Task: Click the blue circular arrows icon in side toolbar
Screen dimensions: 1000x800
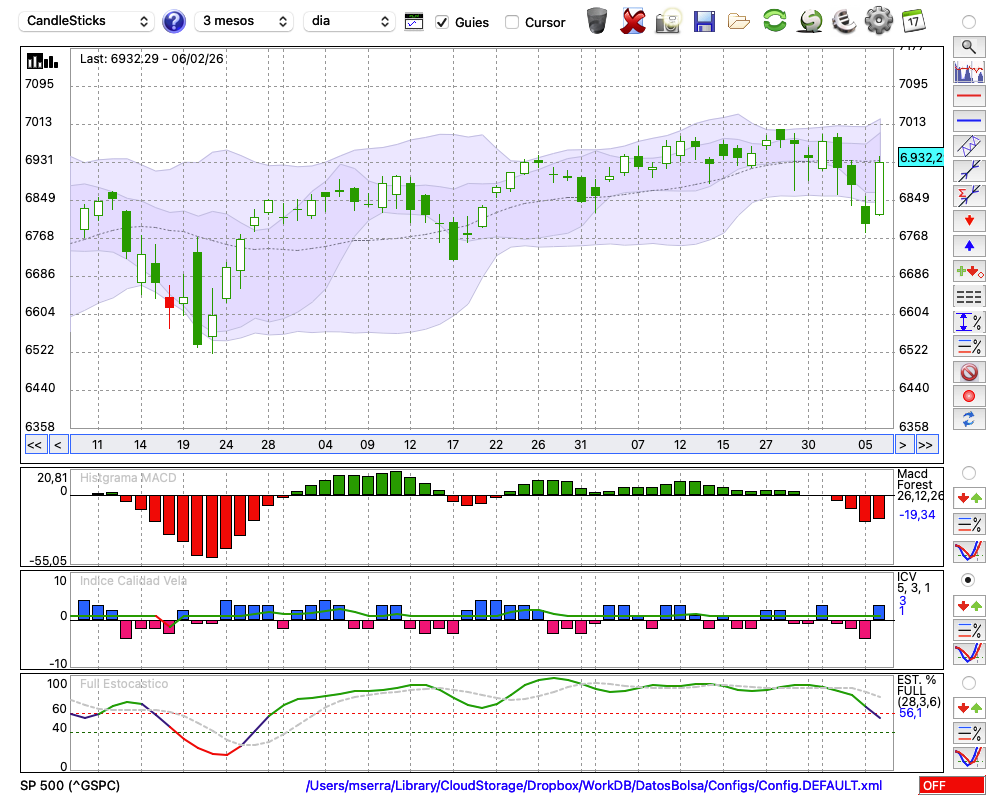Action: (x=969, y=420)
